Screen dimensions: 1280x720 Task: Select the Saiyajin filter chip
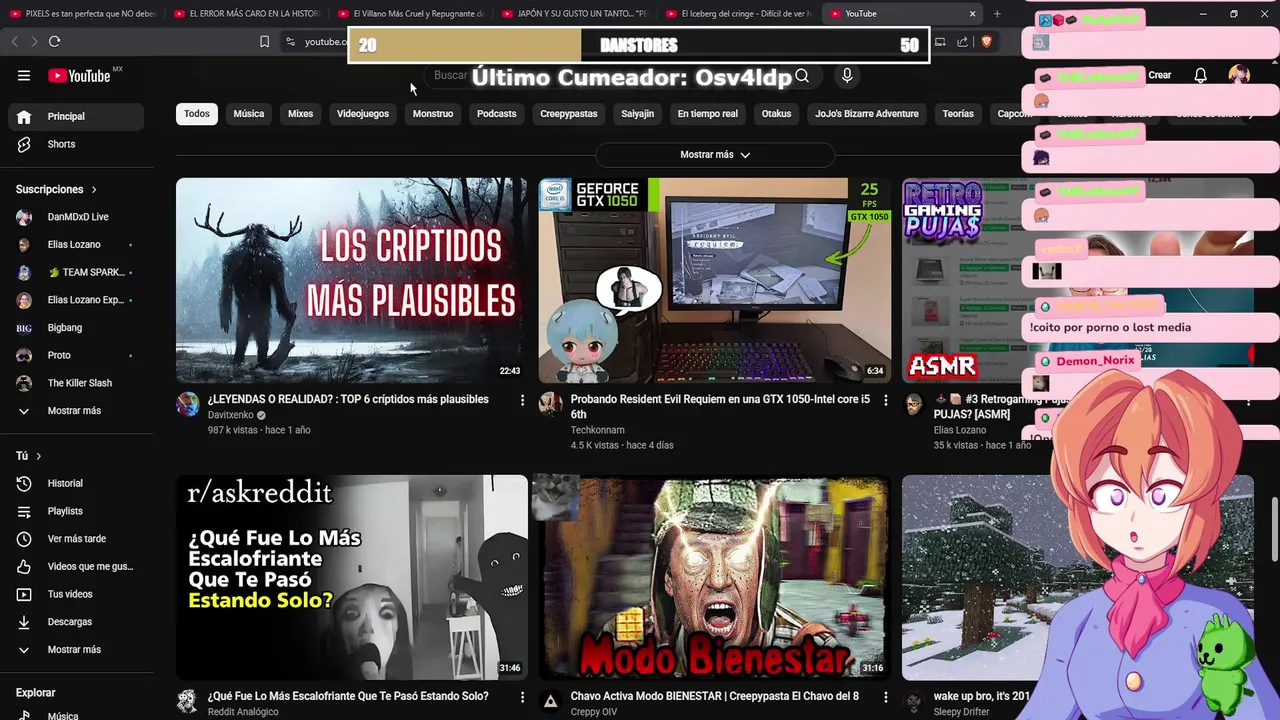click(637, 114)
